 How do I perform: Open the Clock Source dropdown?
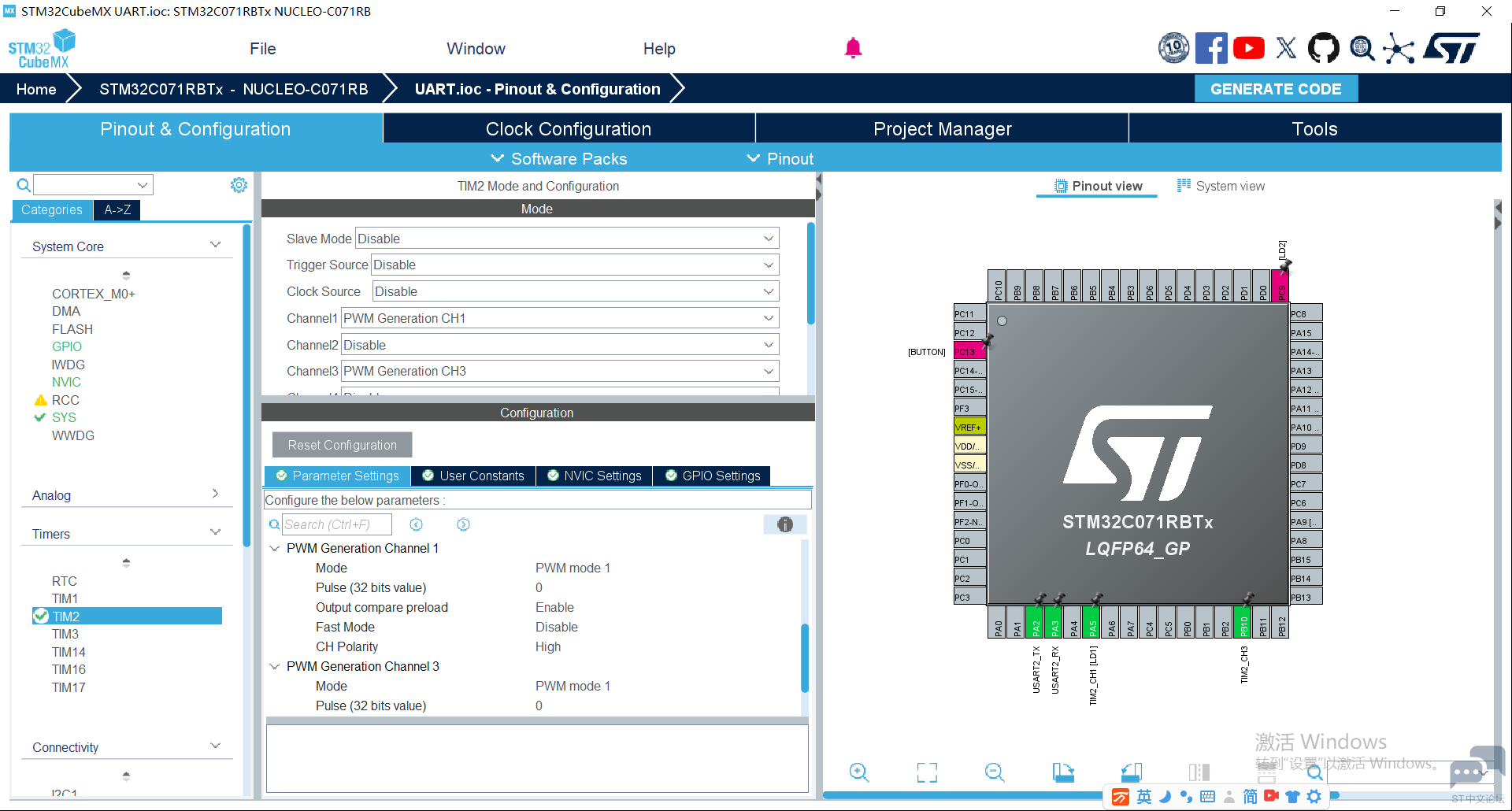click(576, 291)
